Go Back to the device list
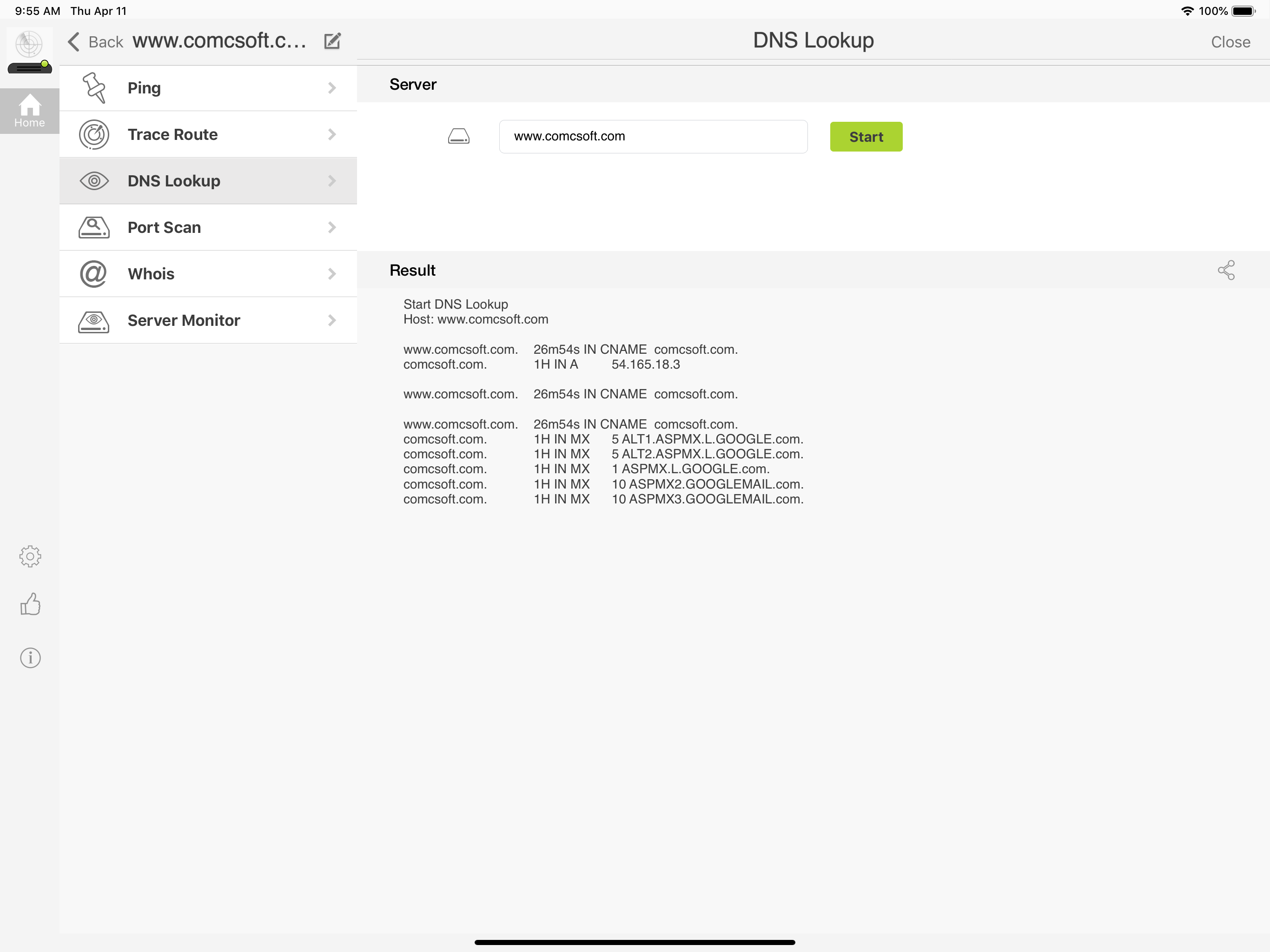 pyautogui.click(x=96, y=41)
